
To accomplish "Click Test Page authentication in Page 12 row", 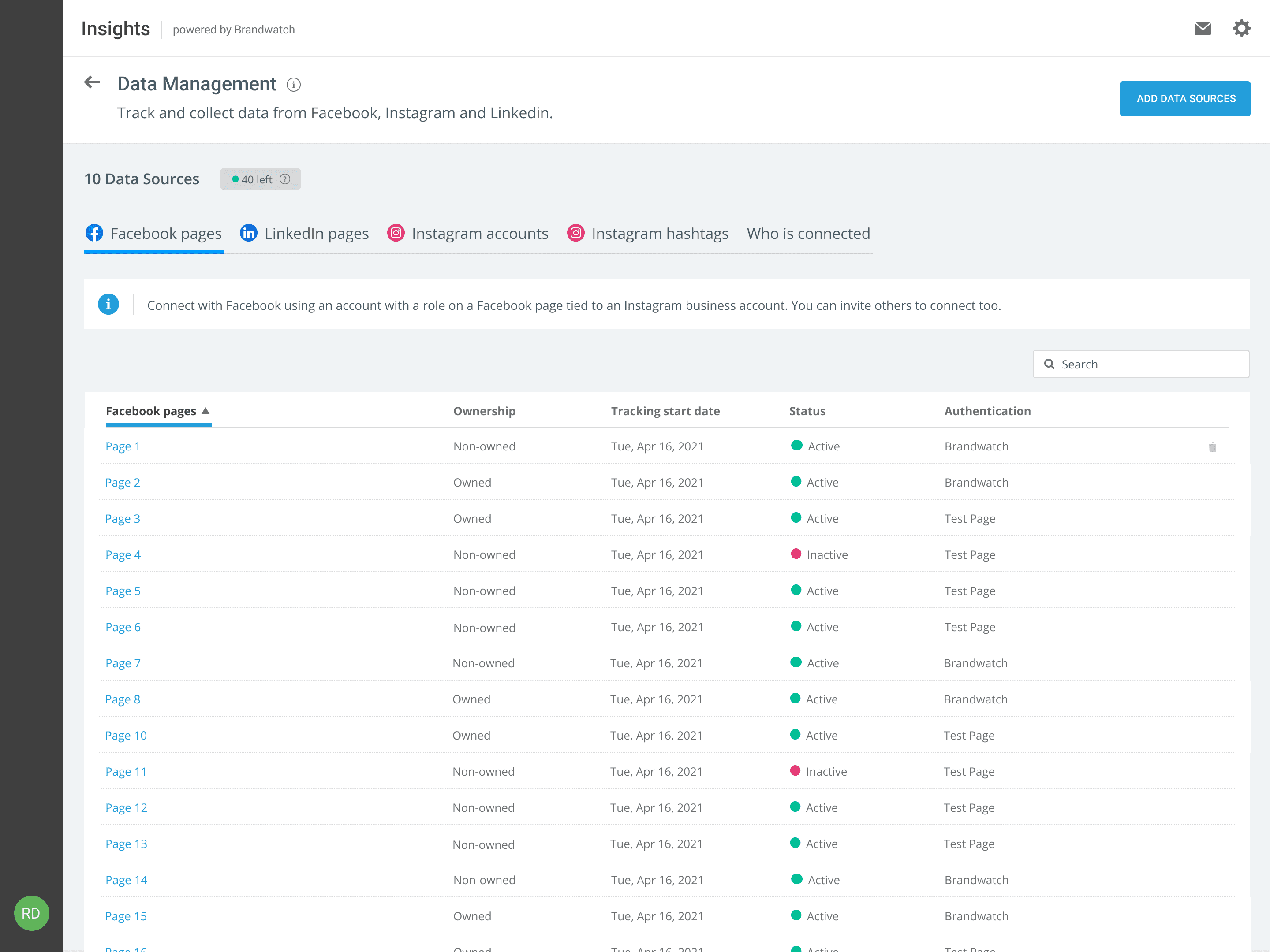I will (x=968, y=808).
